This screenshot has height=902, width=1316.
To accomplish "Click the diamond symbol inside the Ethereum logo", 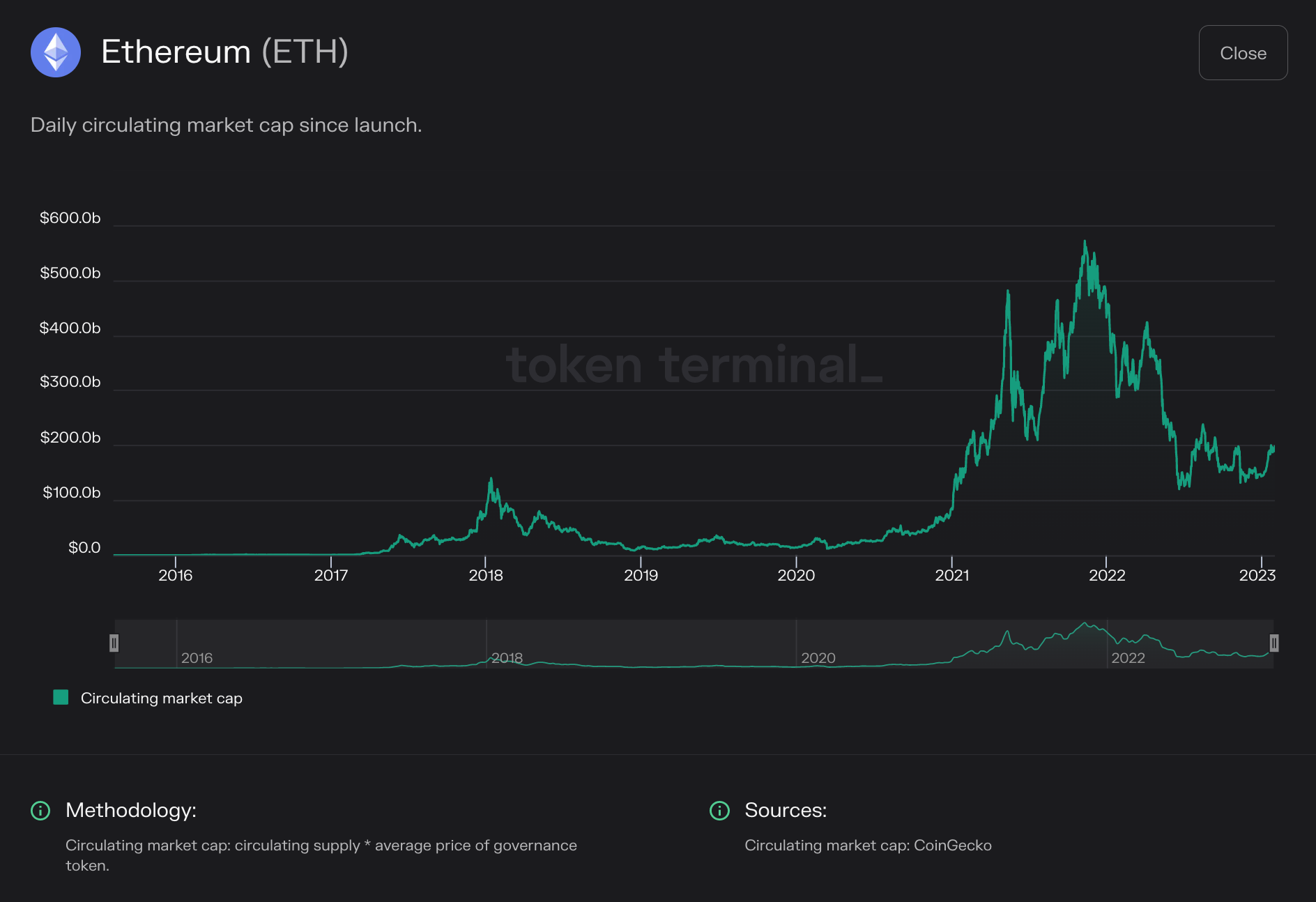I will (x=55, y=52).
